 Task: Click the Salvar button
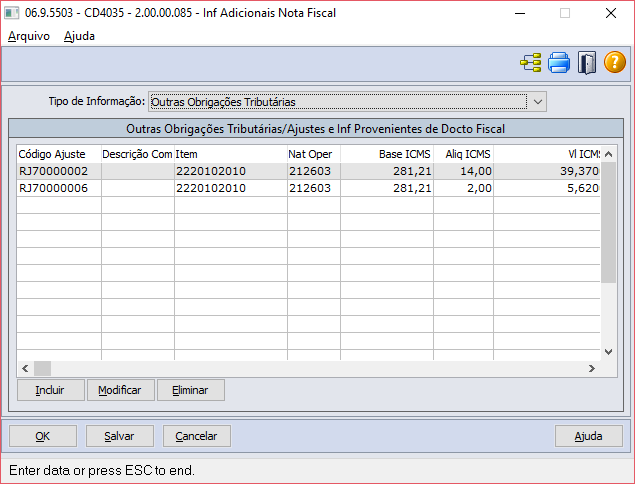[x=120, y=436]
